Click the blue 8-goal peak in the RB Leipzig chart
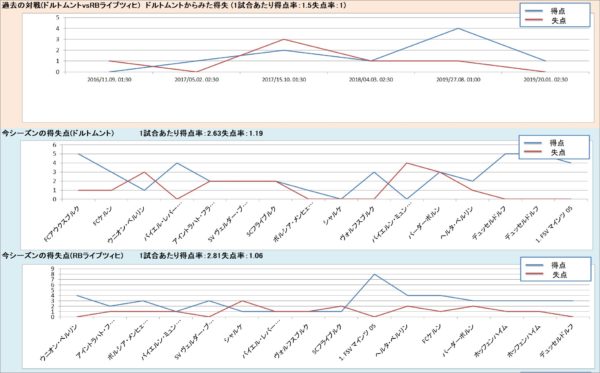The image size is (600, 373). pos(374,274)
